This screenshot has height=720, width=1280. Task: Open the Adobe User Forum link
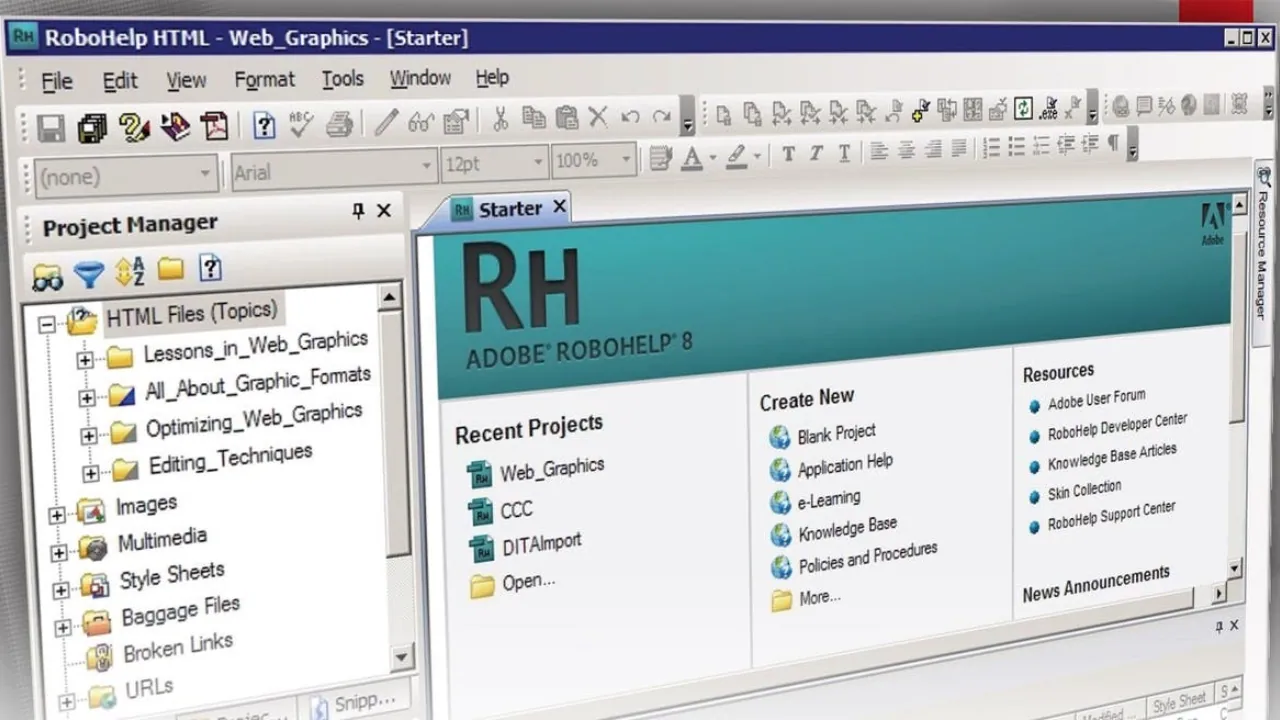pyautogui.click(x=1097, y=400)
